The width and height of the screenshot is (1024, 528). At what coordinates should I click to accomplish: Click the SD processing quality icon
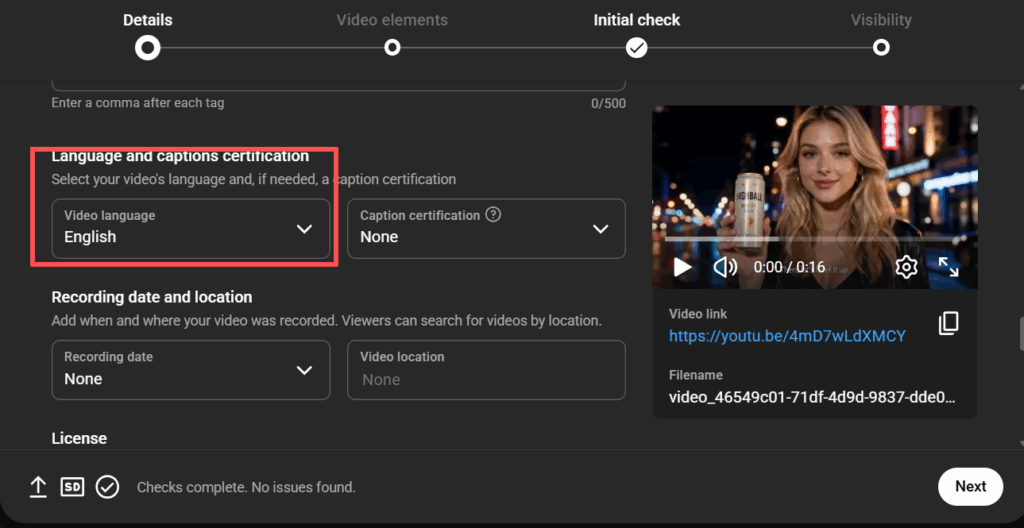coord(72,487)
